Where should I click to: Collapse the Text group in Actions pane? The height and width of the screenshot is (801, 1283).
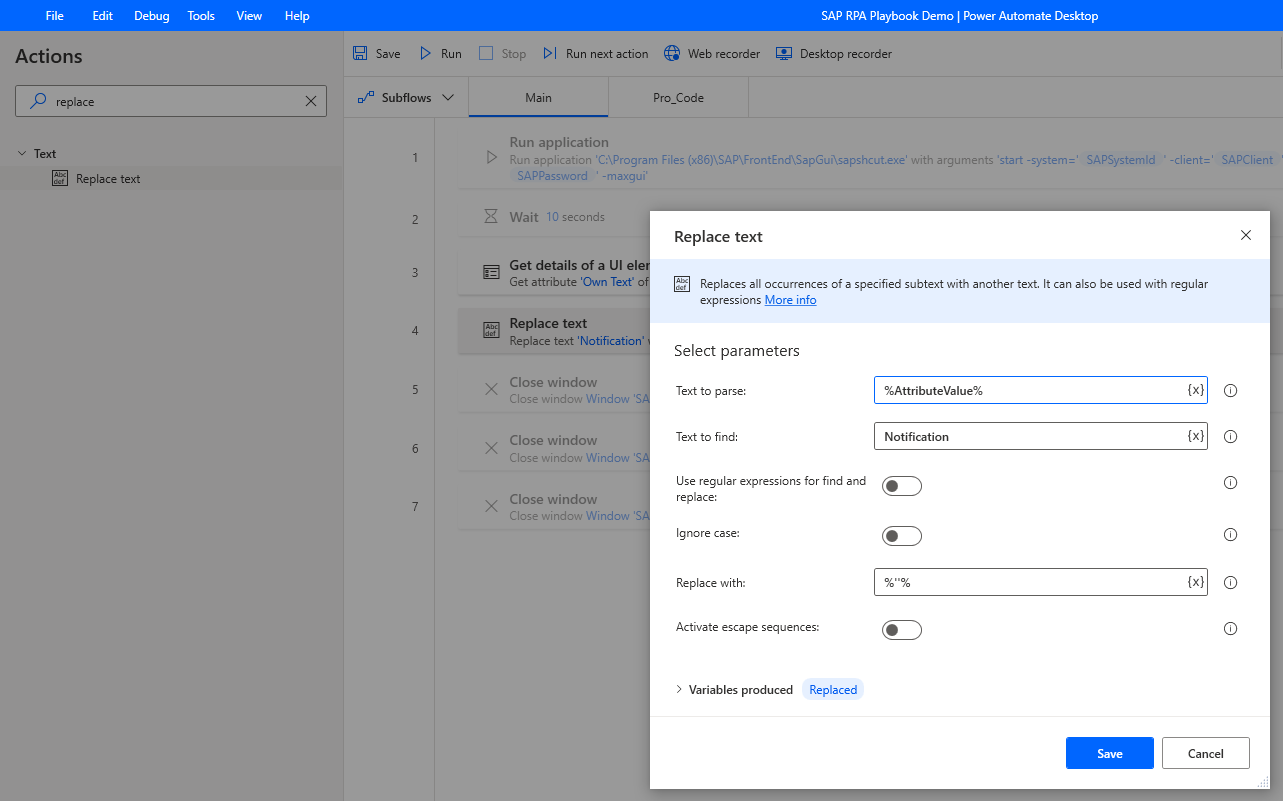(x=23, y=152)
